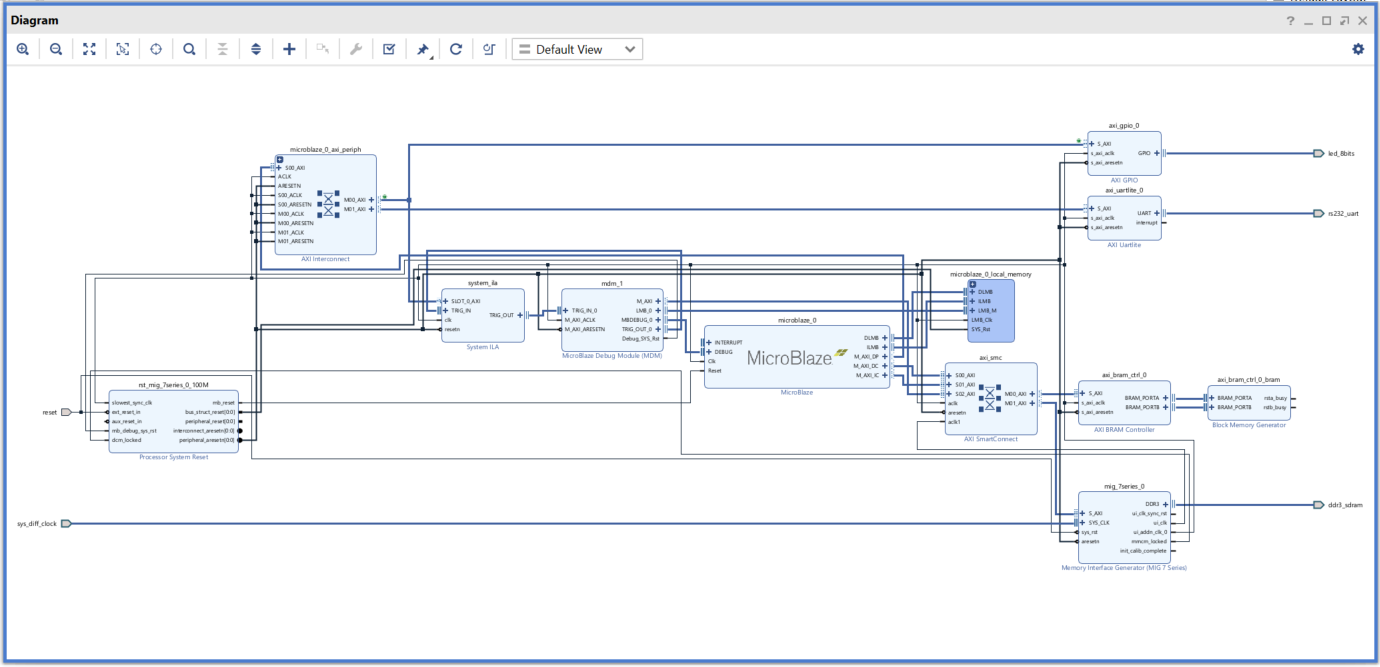Open the diagram Search tool

pyautogui.click(x=189, y=49)
